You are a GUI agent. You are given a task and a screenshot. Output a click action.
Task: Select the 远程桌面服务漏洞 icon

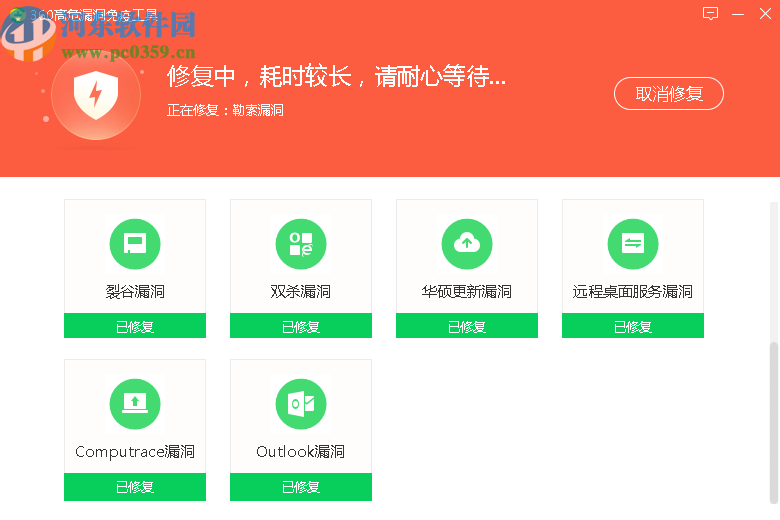633,244
